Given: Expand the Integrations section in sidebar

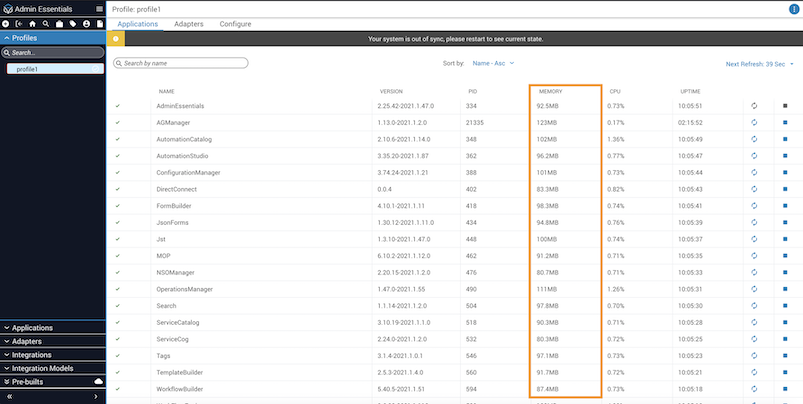Looking at the screenshot, I should click(52, 355).
